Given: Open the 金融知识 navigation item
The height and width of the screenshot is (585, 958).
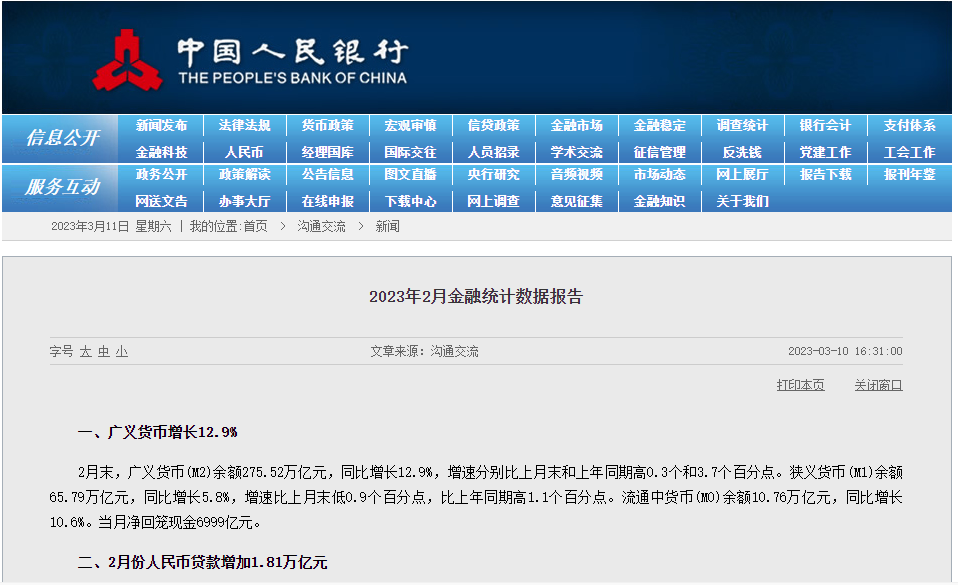Looking at the screenshot, I should click(660, 201).
